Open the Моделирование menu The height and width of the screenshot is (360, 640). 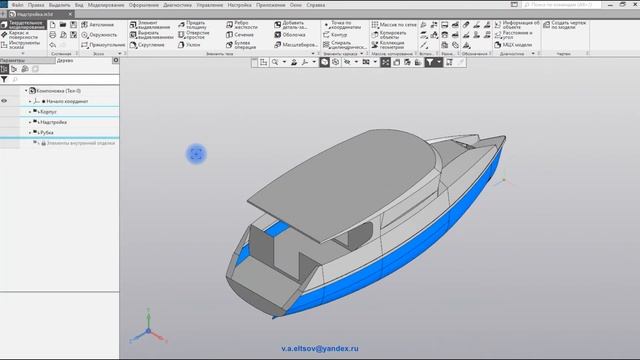pos(106,5)
